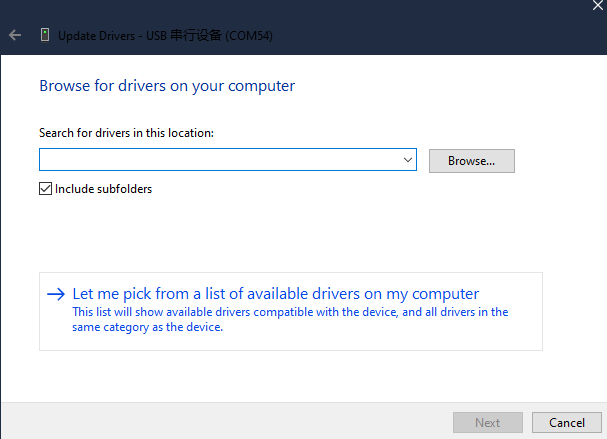Uncheck Include subfolders checkbox
Viewport: 607px width, 439px height.
click(45, 189)
